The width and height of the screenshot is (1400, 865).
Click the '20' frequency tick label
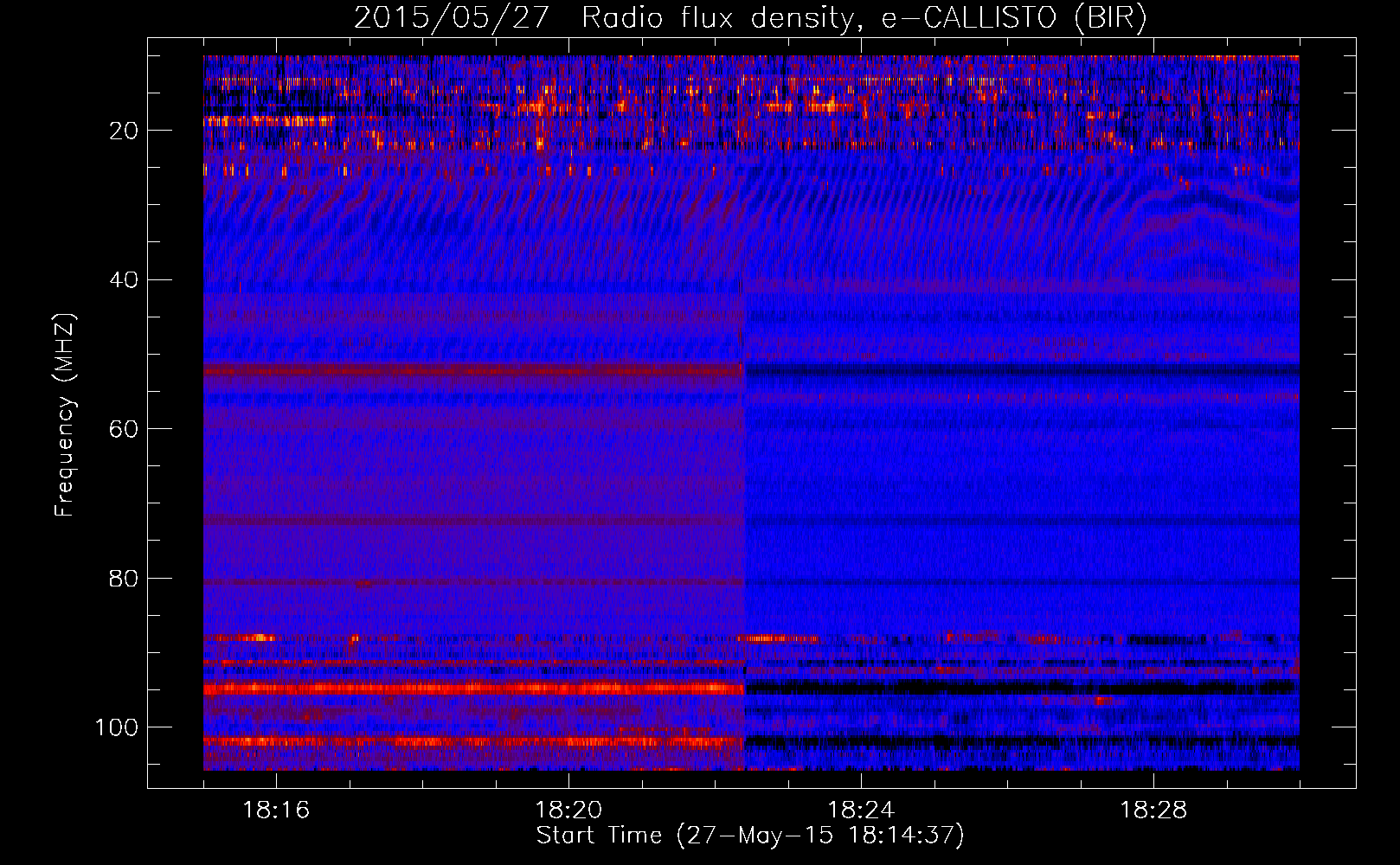(x=125, y=131)
